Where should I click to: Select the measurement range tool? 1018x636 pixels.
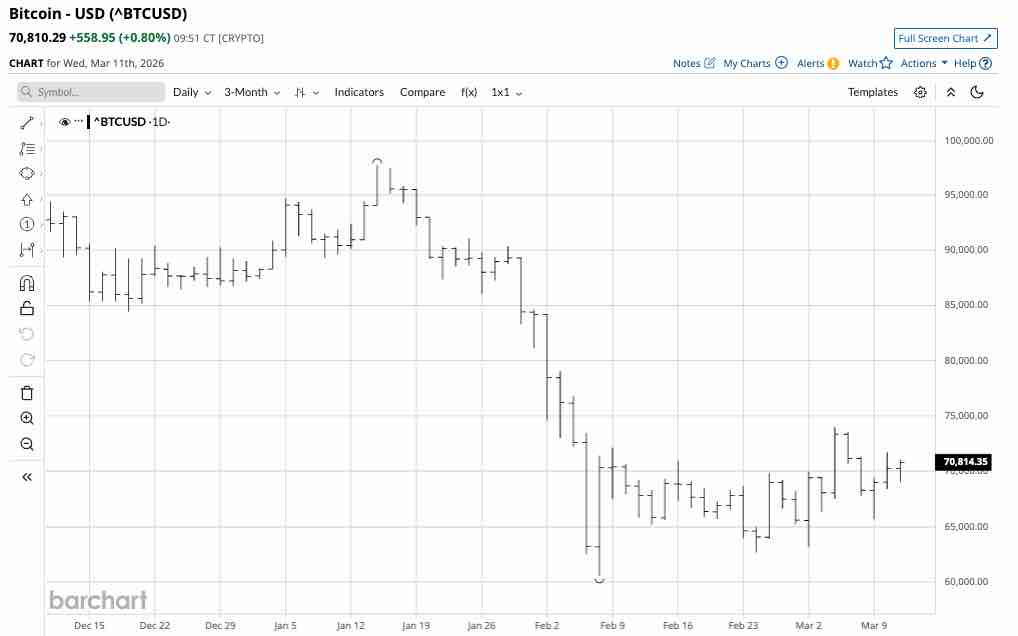(x=27, y=249)
